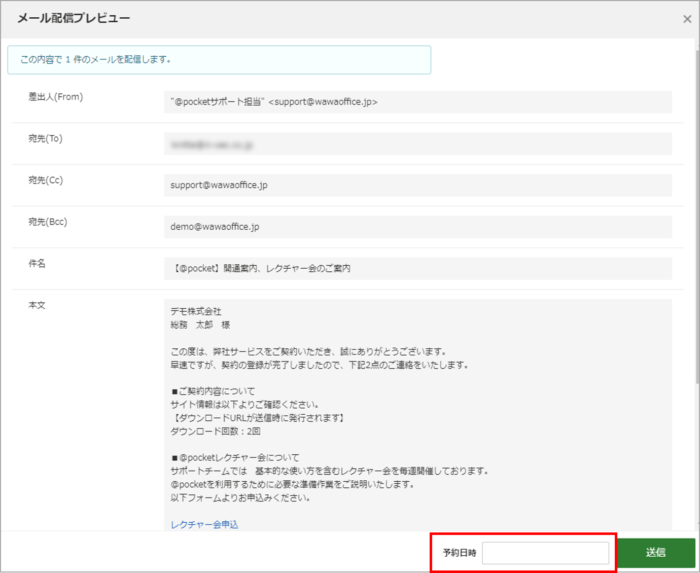Screen dimensions: 700x573
Task: Click the green 送信 button
Action: click(x=655, y=552)
